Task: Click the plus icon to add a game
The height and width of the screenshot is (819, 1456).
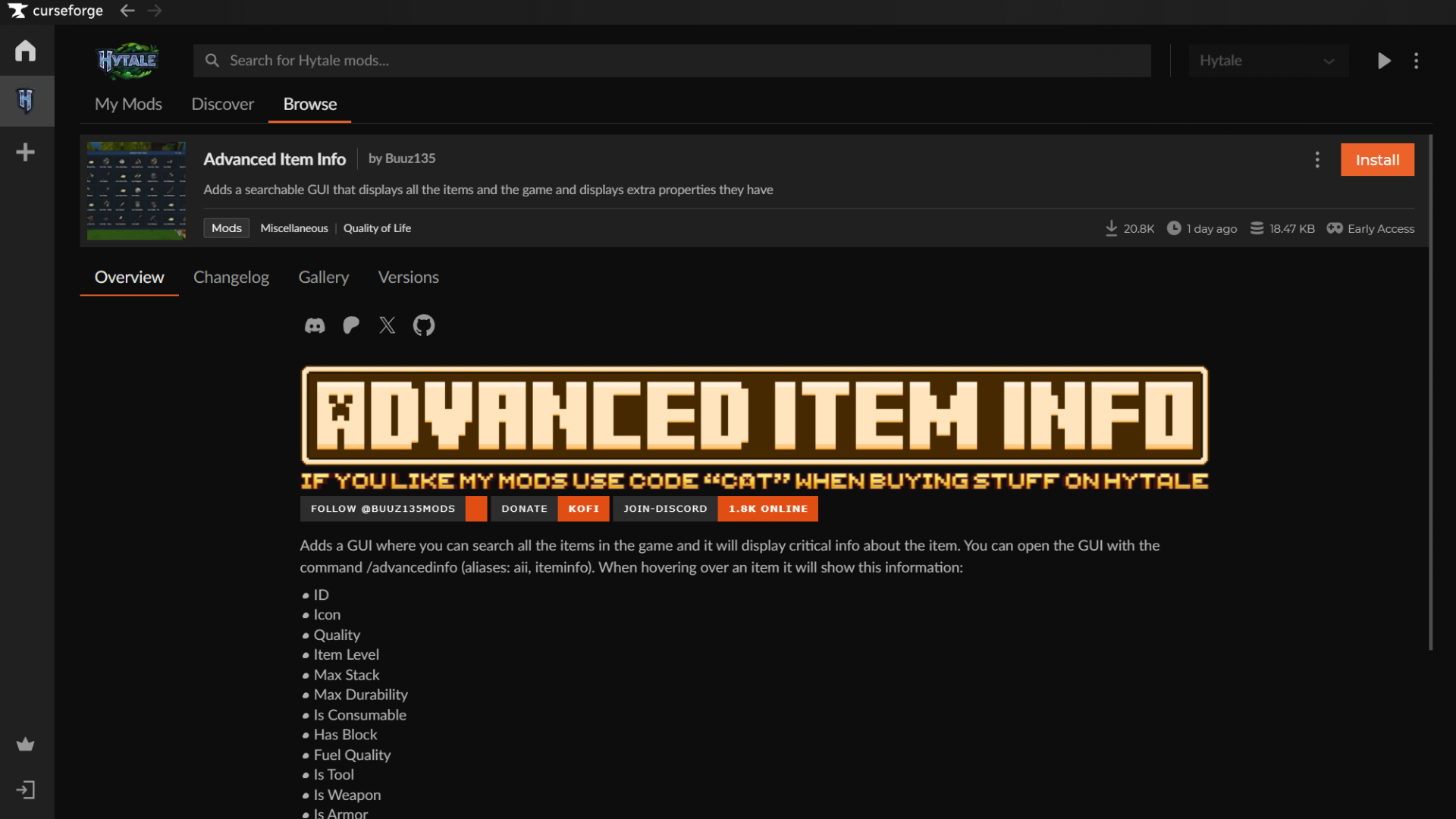Action: (25, 152)
